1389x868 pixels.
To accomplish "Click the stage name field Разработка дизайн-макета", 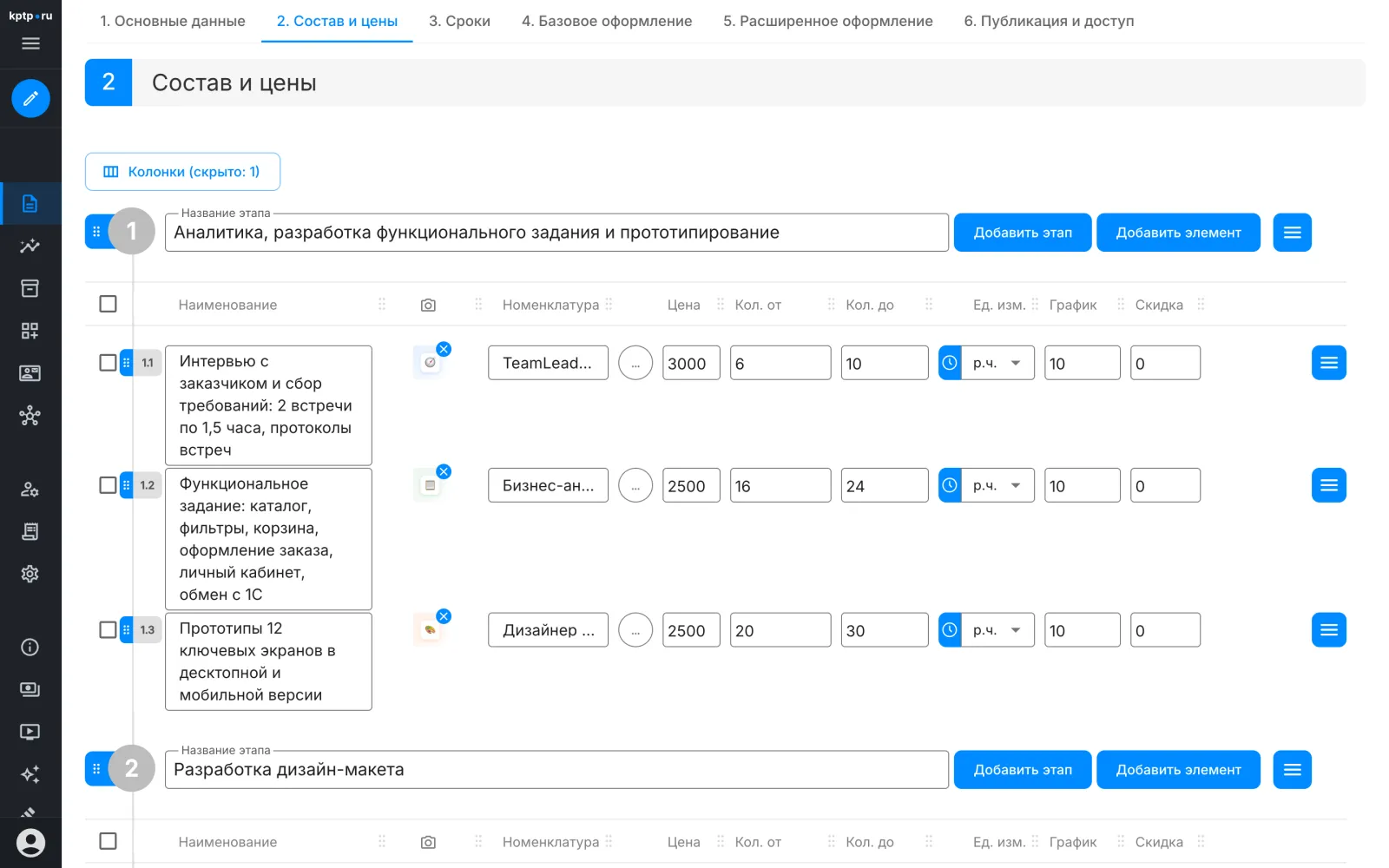I will click(x=556, y=770).
